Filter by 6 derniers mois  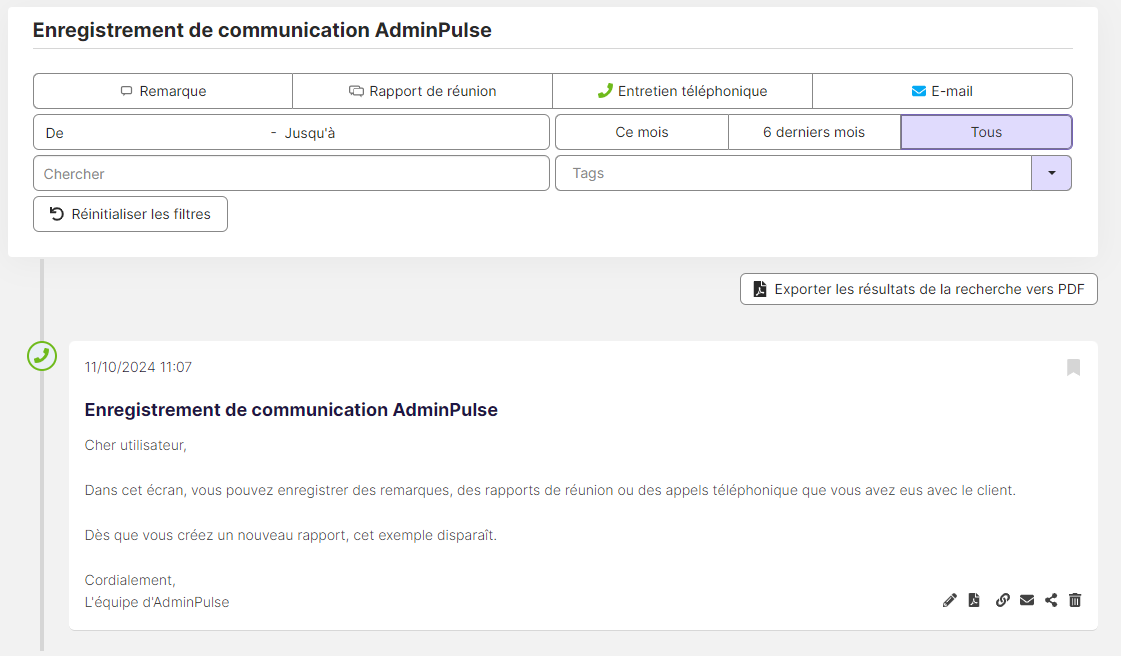[x=814, y=132]
